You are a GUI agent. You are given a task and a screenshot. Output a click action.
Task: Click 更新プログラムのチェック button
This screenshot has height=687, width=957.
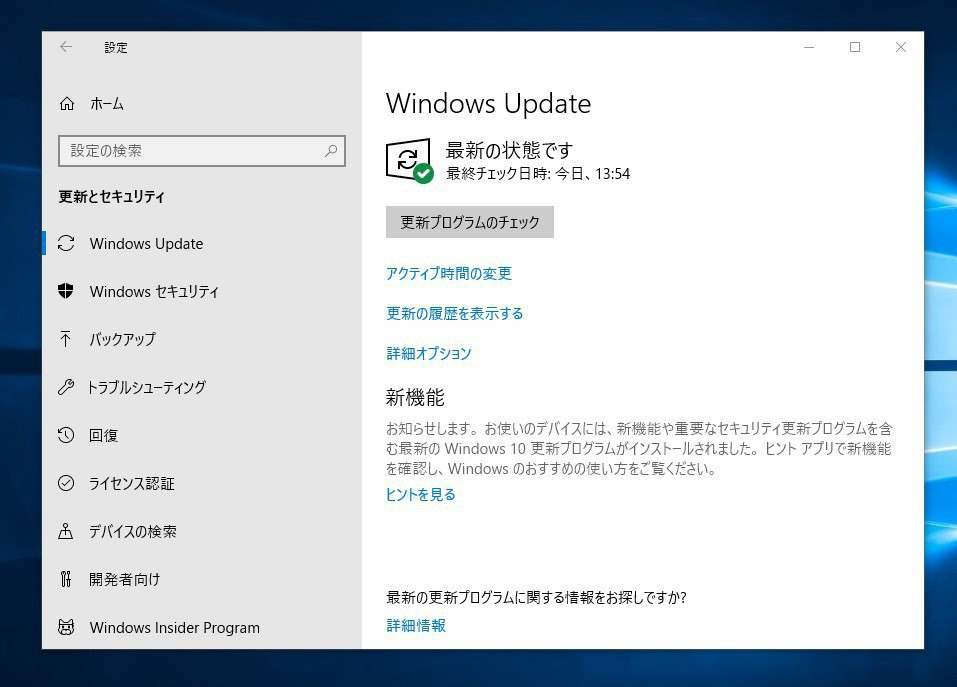coord(470,222)
